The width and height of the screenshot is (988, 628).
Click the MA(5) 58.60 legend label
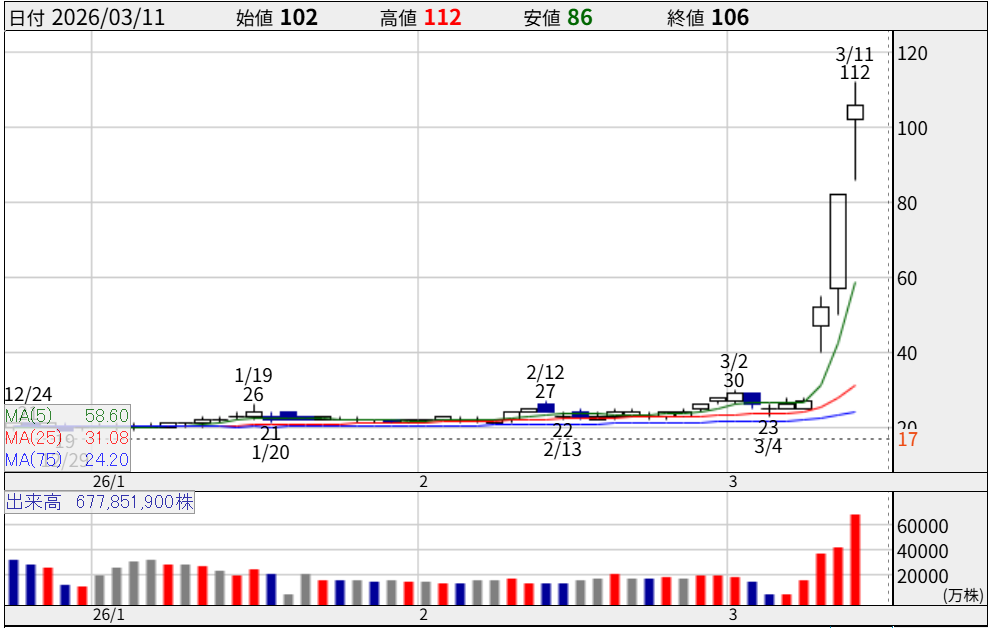point(67,415)
